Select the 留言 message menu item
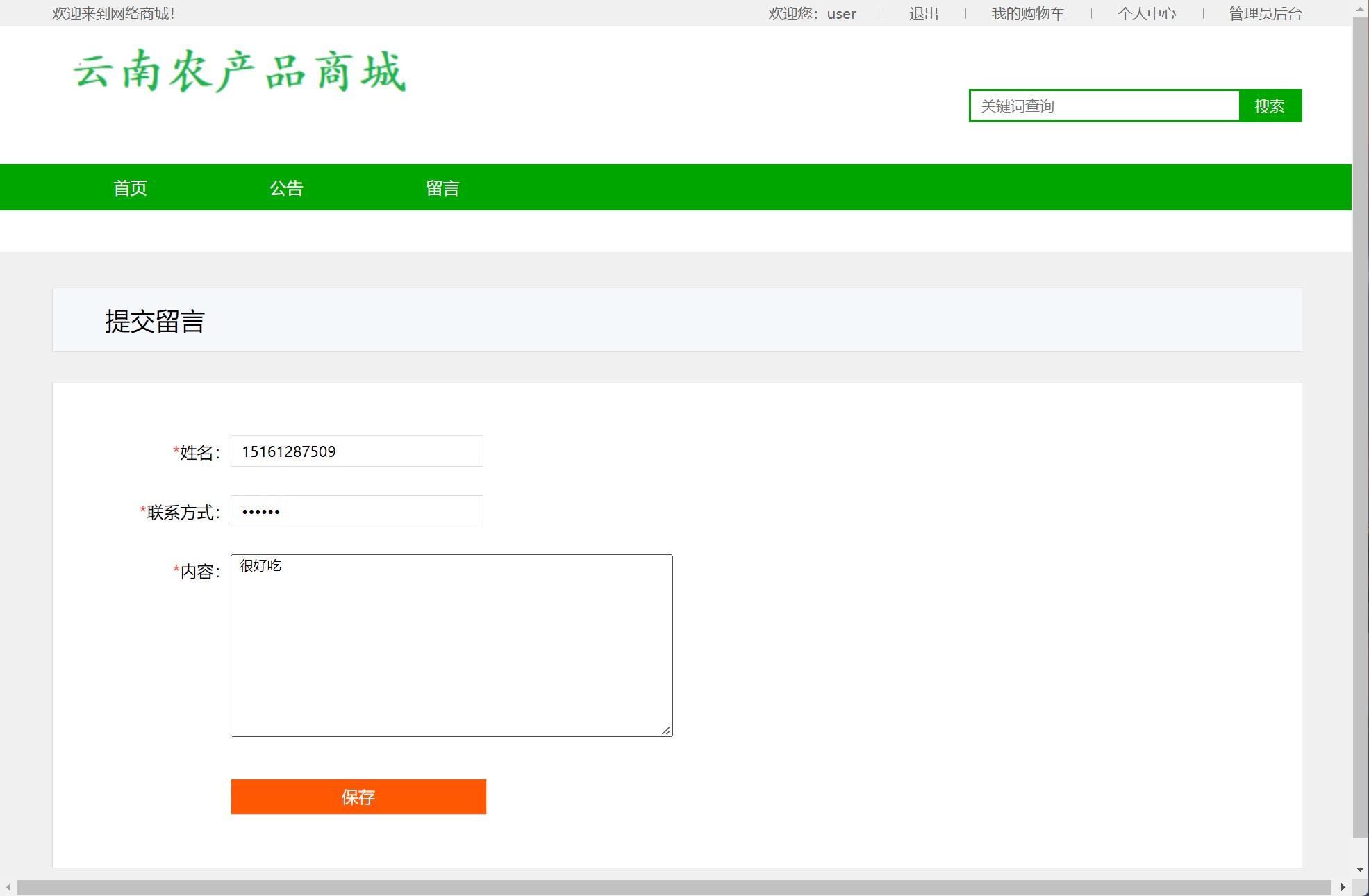1369x896 pixels. 442,187
